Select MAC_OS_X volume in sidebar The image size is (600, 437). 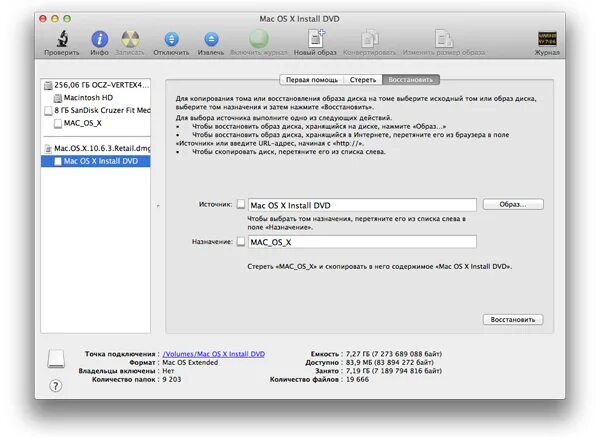click(96, 123)
